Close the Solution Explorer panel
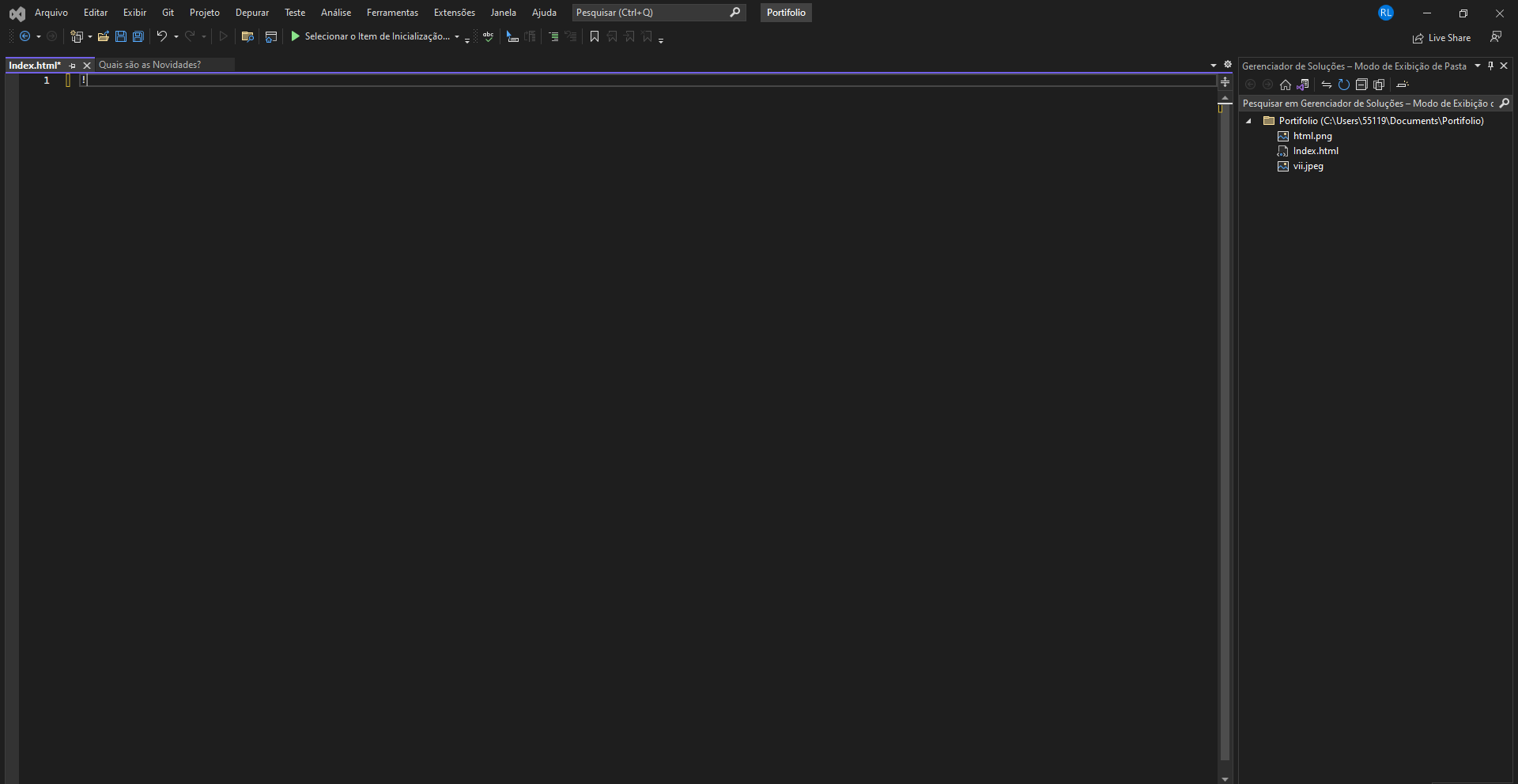Screen dimensions: 1518x784 tap(1504, 66)
